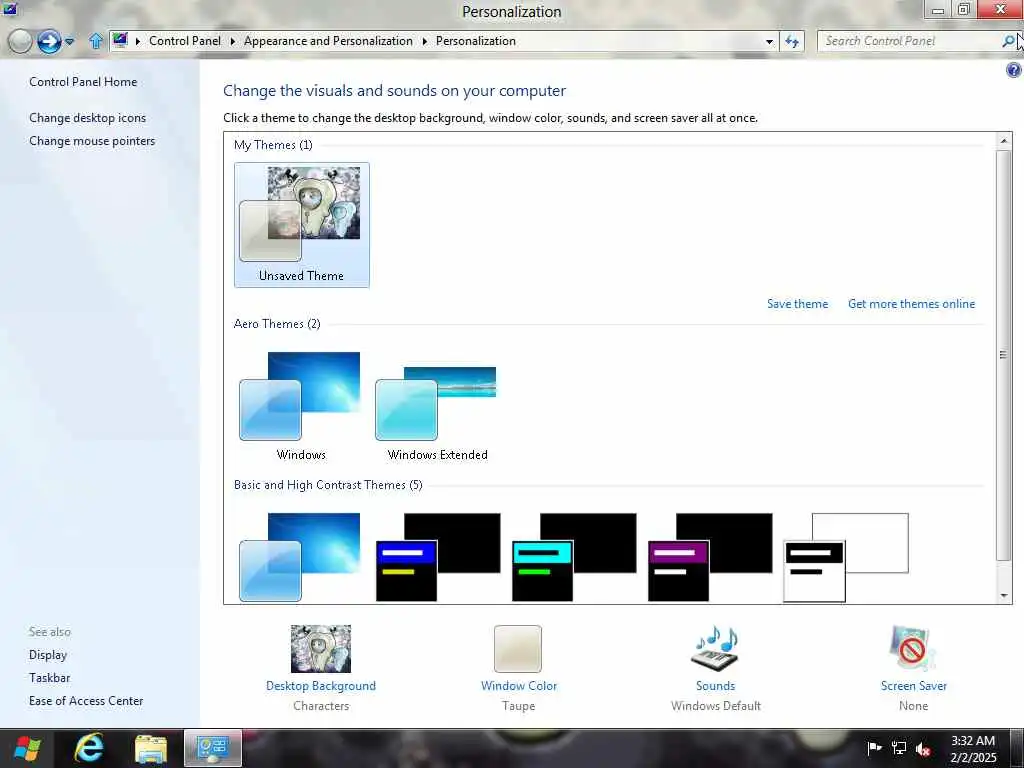
Task: Click the search magnifier icon
Action: click(x=1008, y=41)
